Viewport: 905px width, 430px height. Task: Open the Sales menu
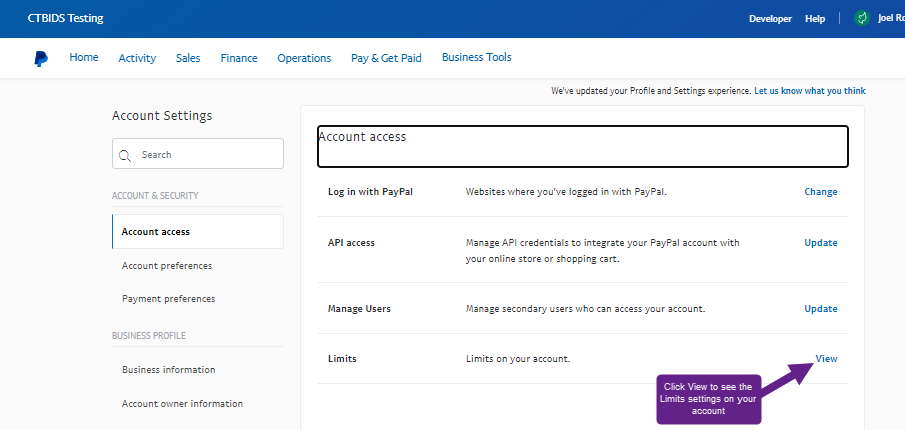(188, 58)
